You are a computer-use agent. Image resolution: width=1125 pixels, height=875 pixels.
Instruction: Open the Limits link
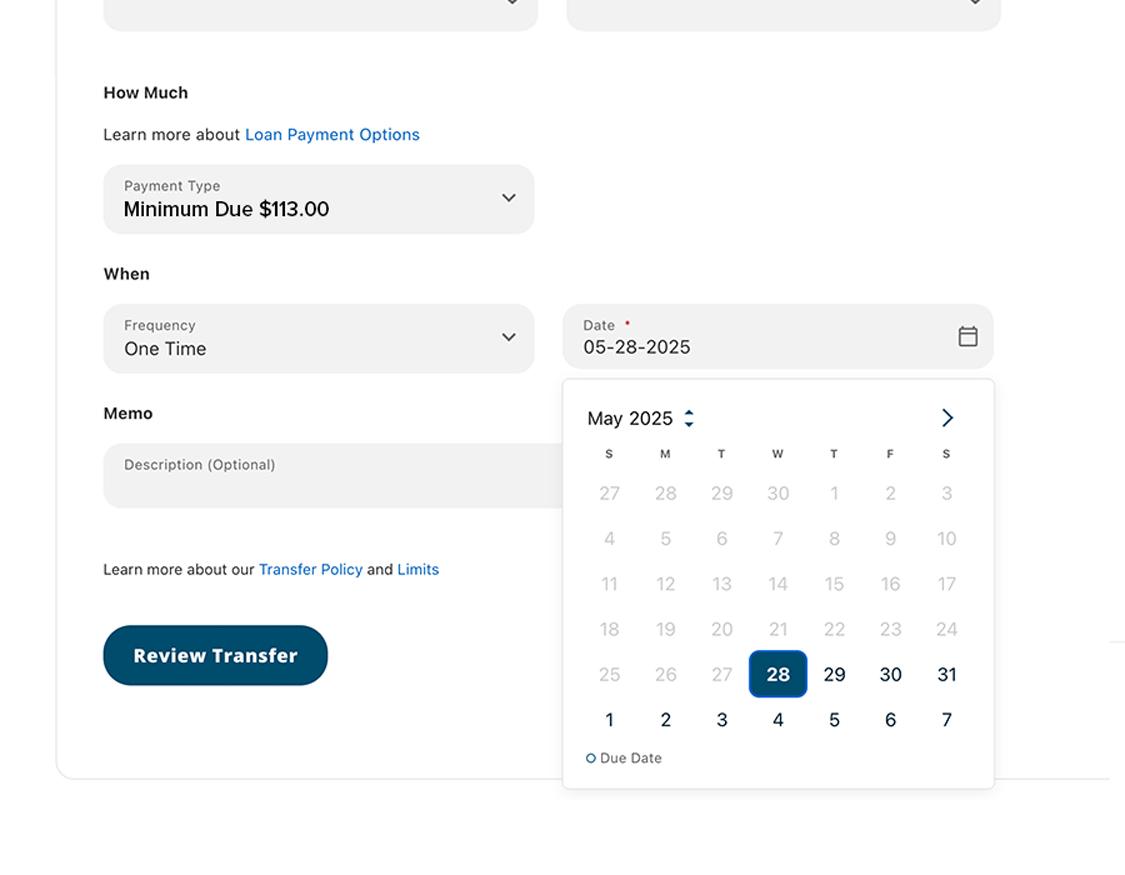tap(418, 570)
